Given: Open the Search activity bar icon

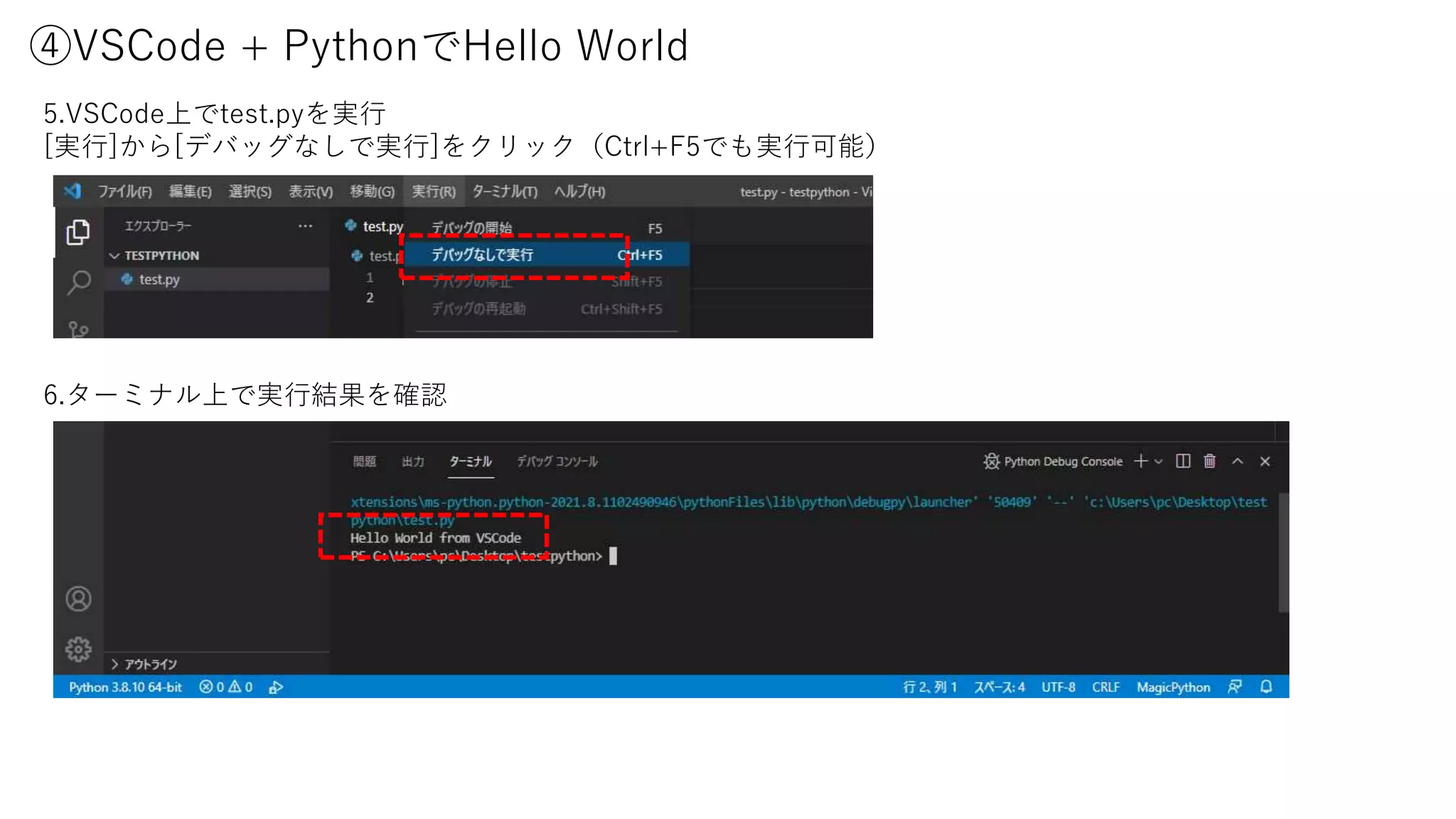Looking at the screenshot, I should coord(78,282).
